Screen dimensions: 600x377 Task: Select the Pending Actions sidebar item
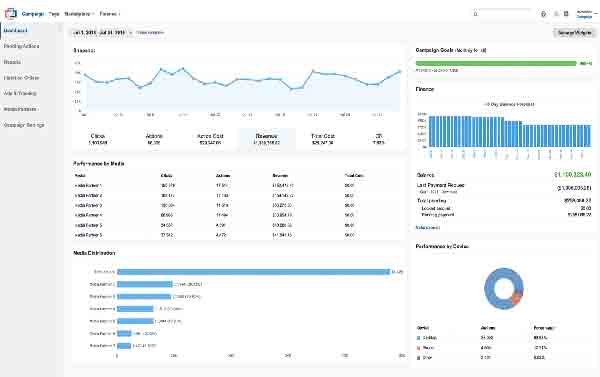(x=21, y=46)
